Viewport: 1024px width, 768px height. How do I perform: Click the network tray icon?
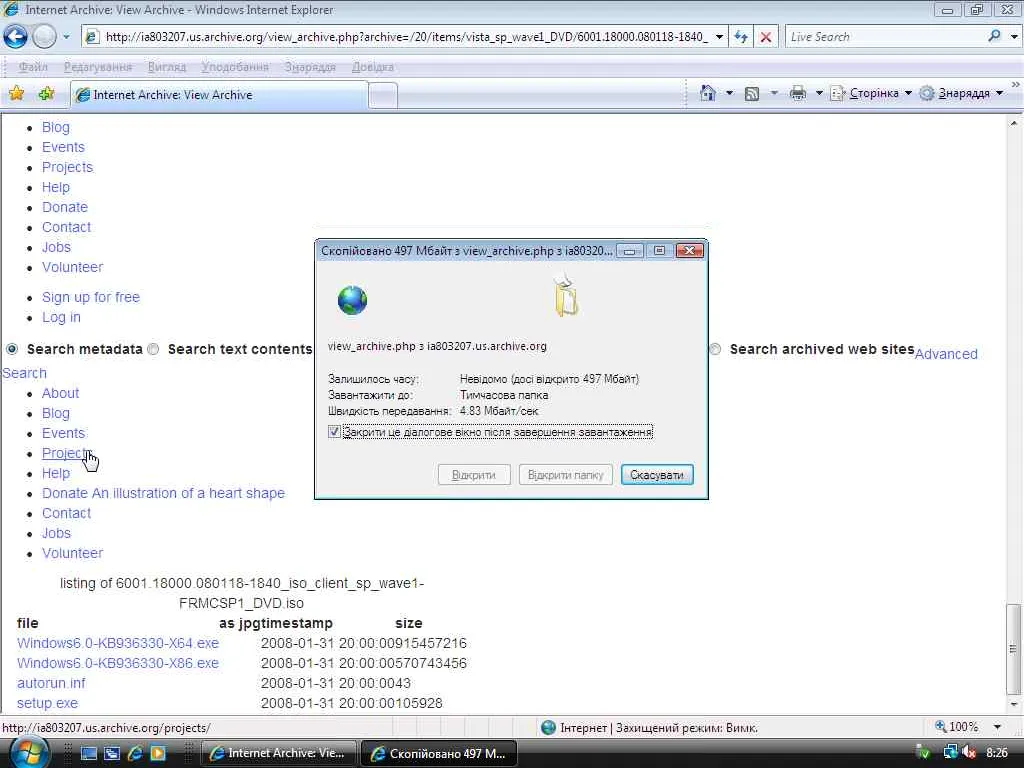pyautogui.click(x=950, y=752)
